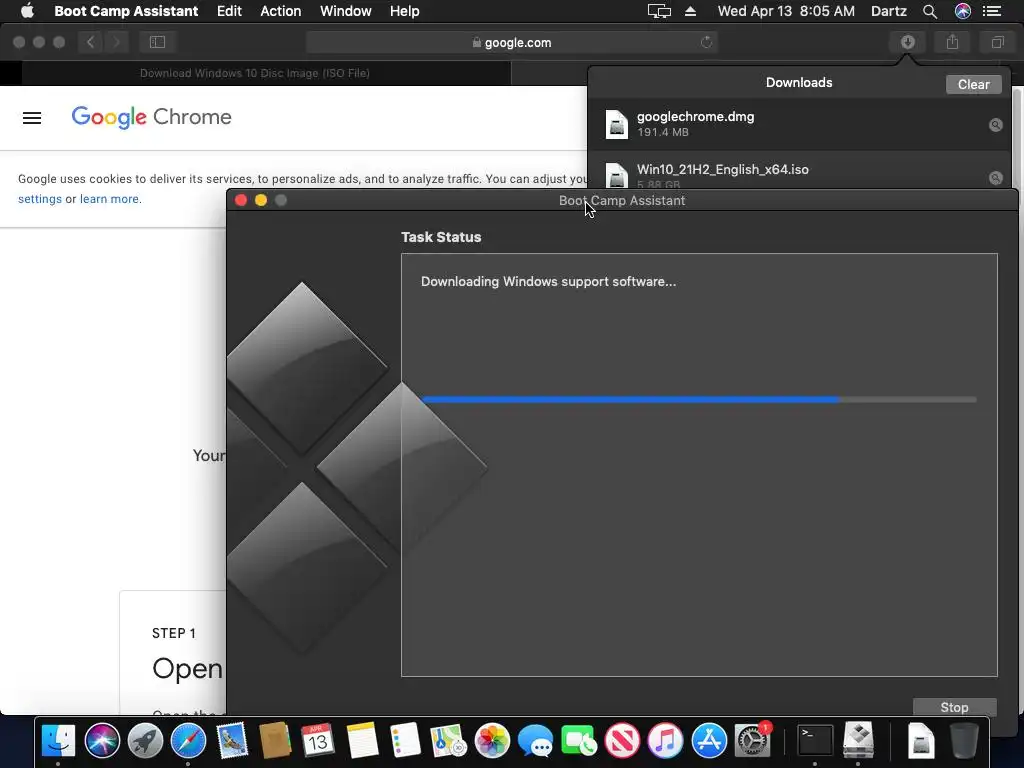Open Messages from the Dock
The width and height of the screenshot is (1024, 768).
pos(535,741)
